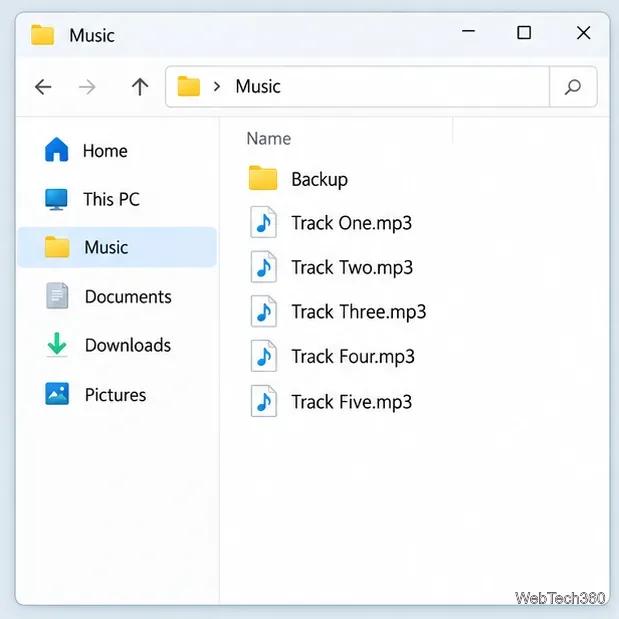This screenshot has width=619, height=619.
Task: Click the Pictures icon in sidebar
Action: point(57,394)
